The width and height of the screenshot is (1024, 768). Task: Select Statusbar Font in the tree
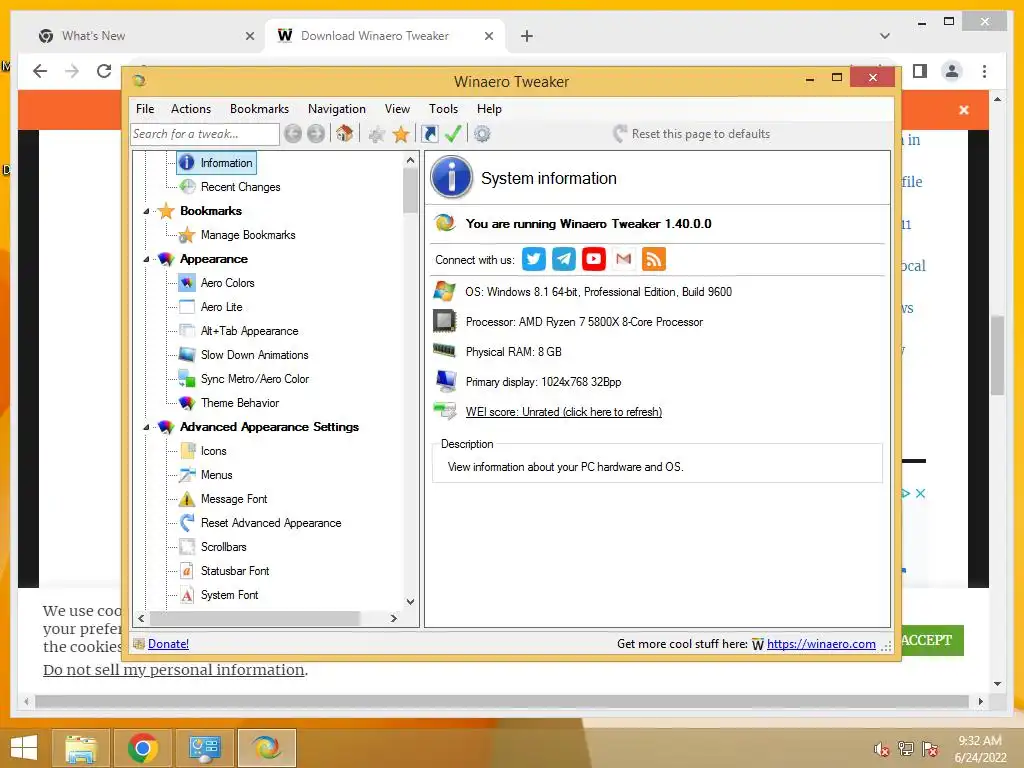235,571
